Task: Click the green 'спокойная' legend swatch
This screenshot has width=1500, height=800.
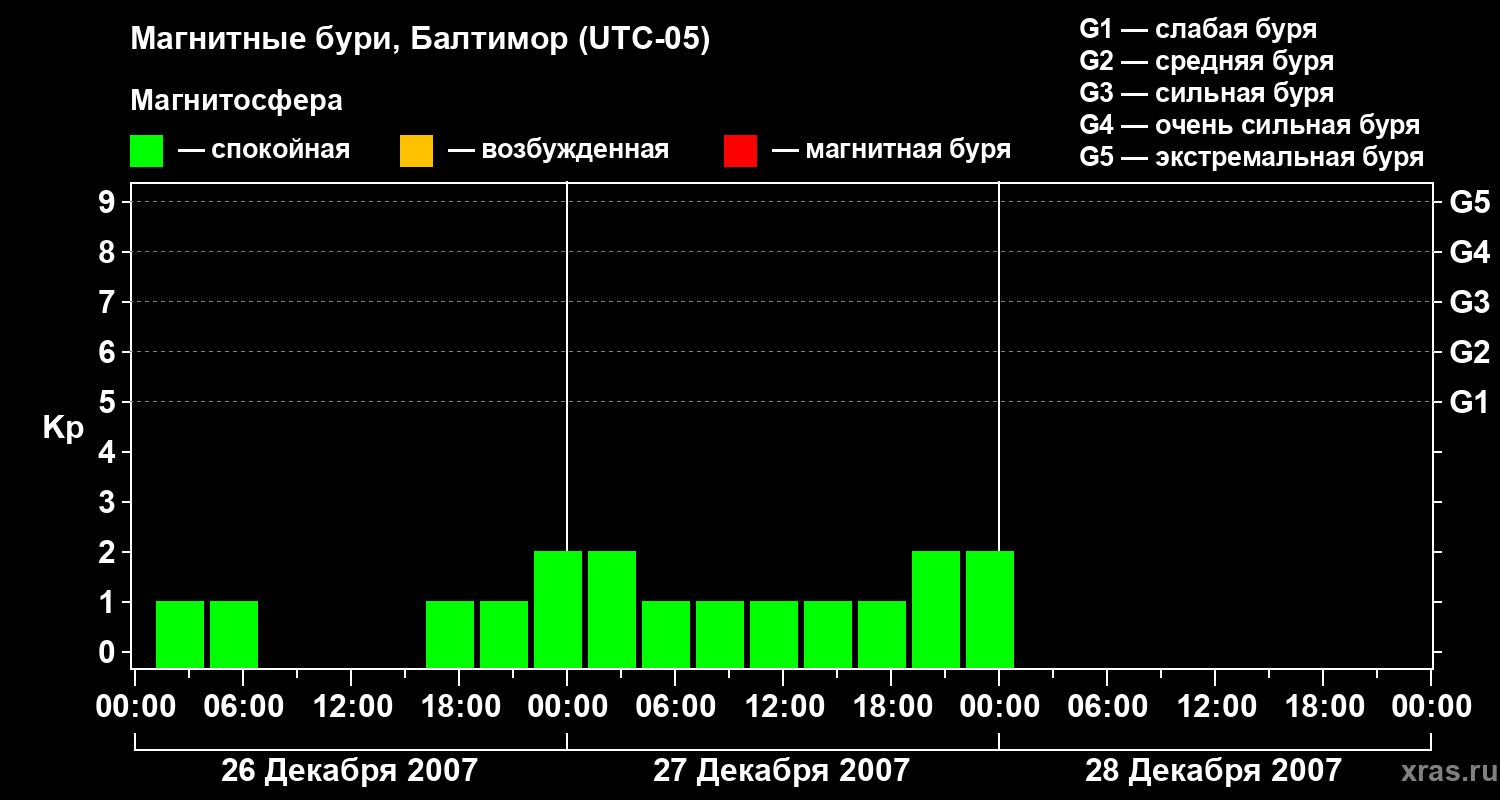Action: [147, 151]
